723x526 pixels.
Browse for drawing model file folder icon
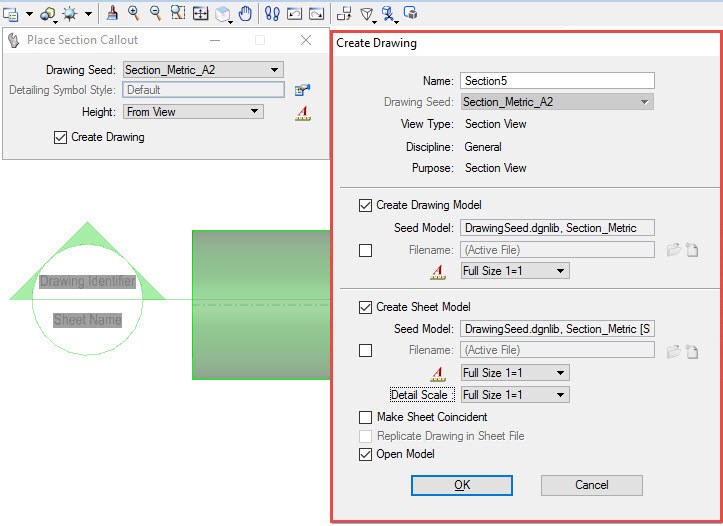click(674, 250)
